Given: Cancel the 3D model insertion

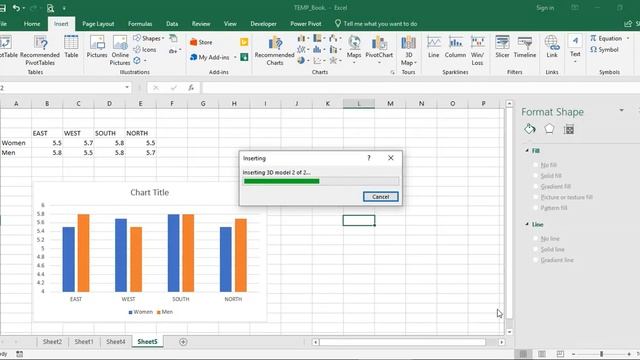Looking at the screenshot, I should coord(380,197).
